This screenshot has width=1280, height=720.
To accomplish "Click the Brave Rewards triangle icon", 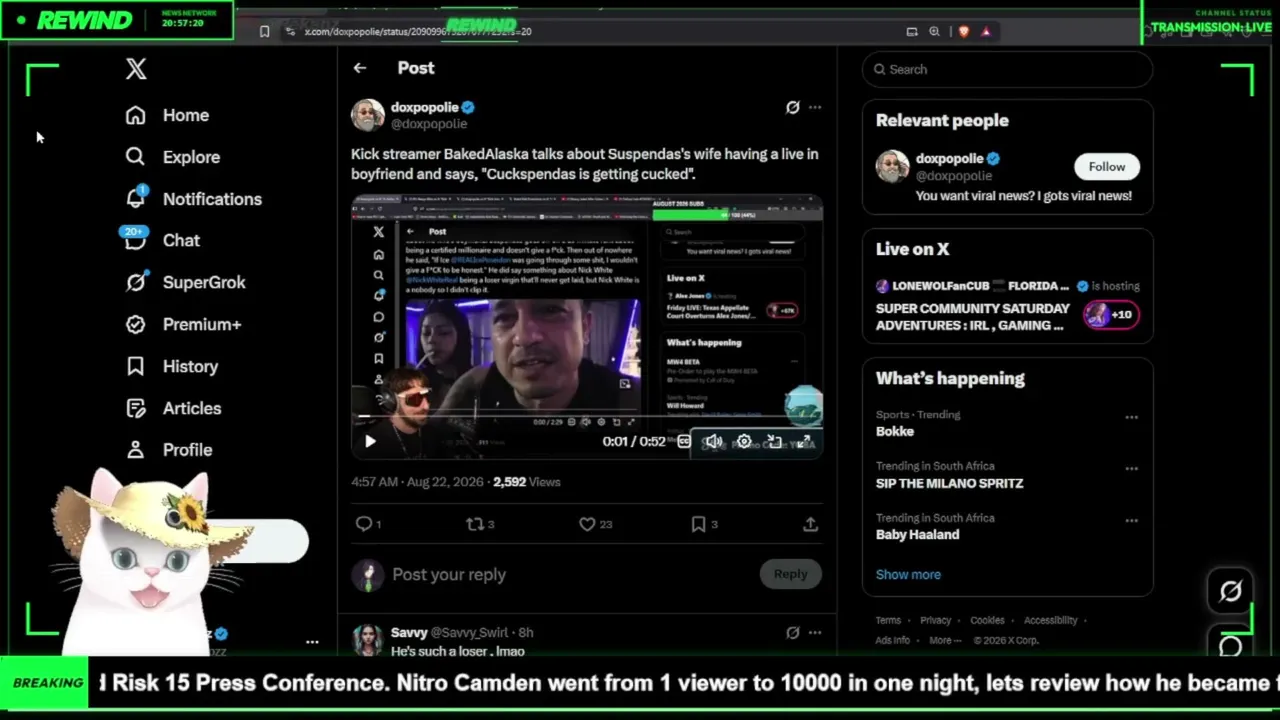I will click(985, 31).
